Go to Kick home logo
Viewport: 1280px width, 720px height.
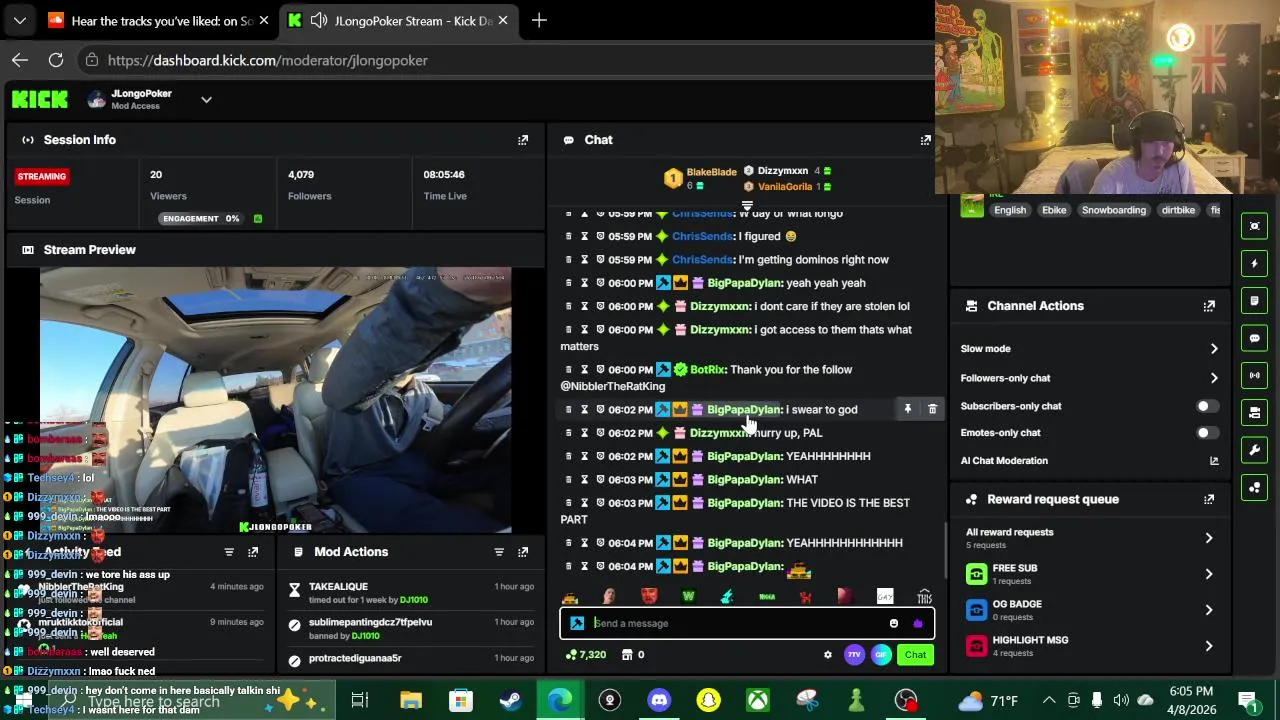[x=40, y=99]
